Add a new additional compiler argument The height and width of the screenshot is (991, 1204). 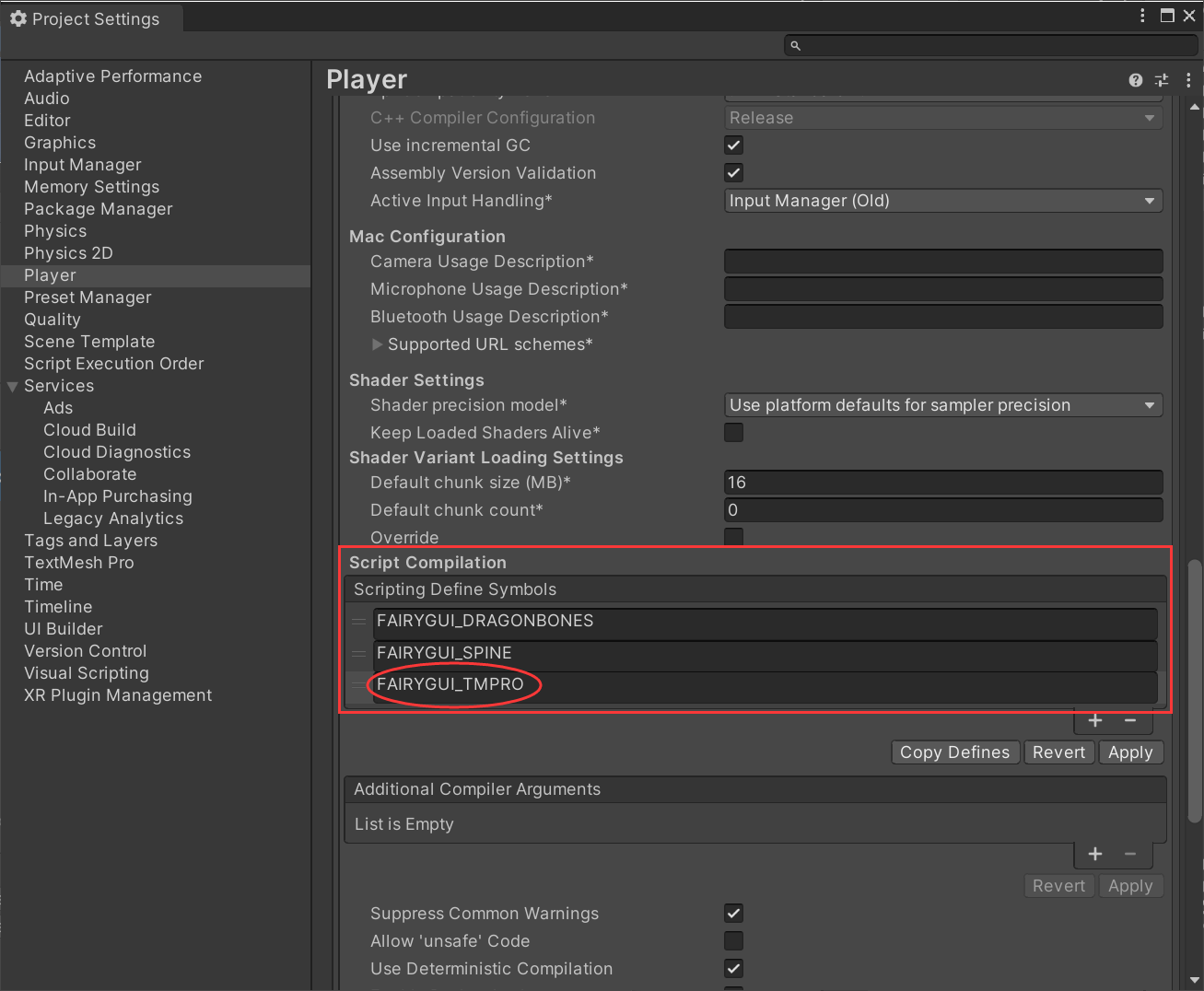pyautogui.click(x=1095, y=854)
